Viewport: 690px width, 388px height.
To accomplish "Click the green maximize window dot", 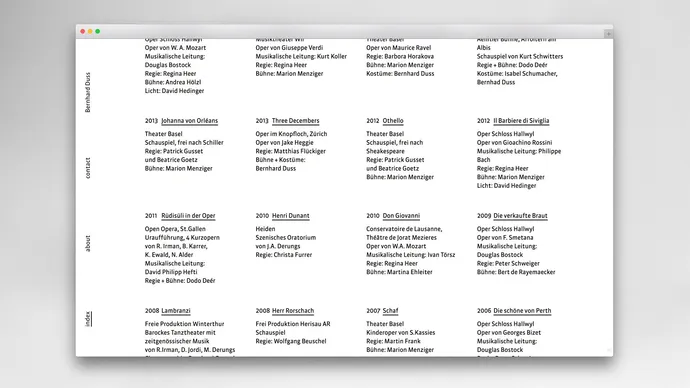I will (98, 31).
